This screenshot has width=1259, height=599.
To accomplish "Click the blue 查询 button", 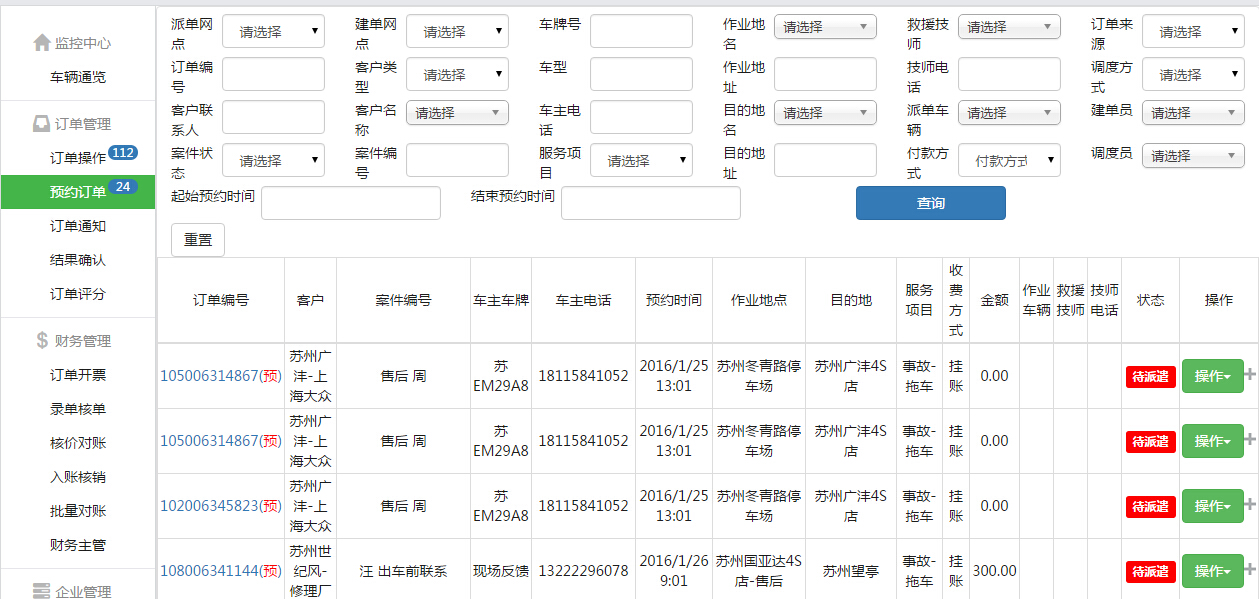I will coord(930,203).
